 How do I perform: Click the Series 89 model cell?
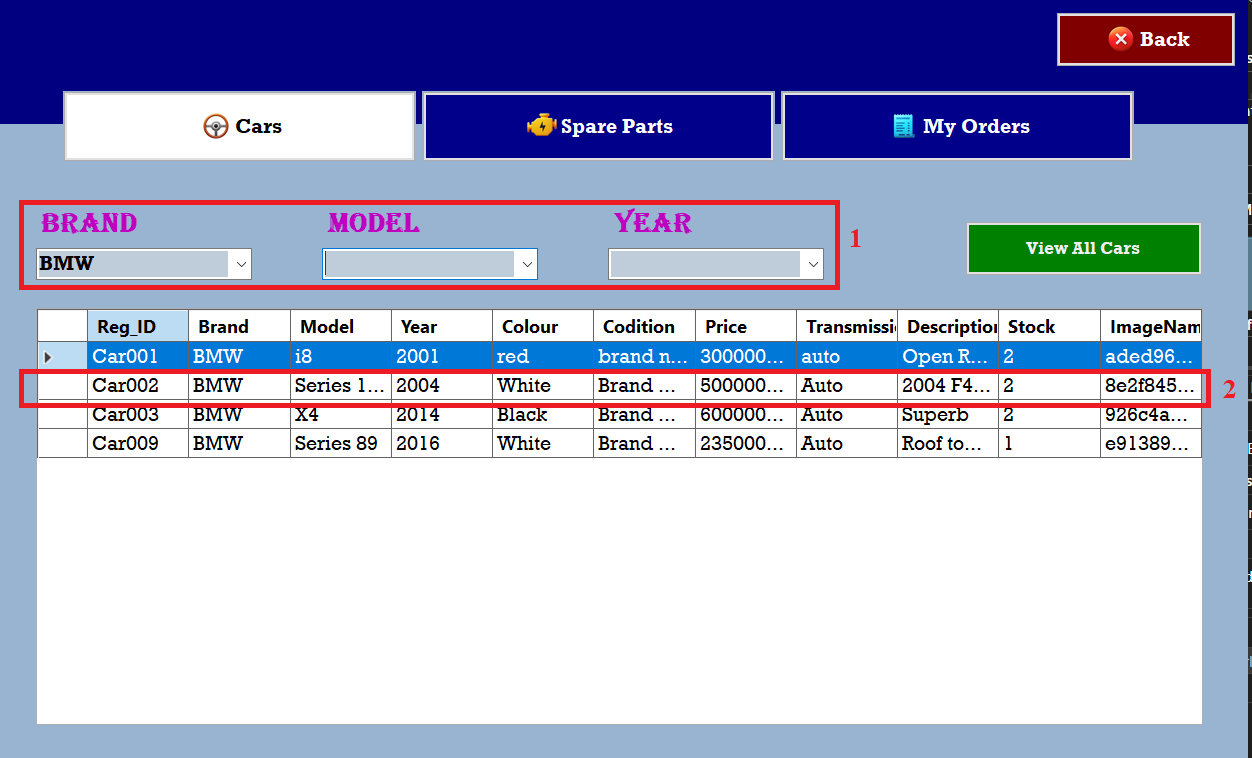click(341, 444)
